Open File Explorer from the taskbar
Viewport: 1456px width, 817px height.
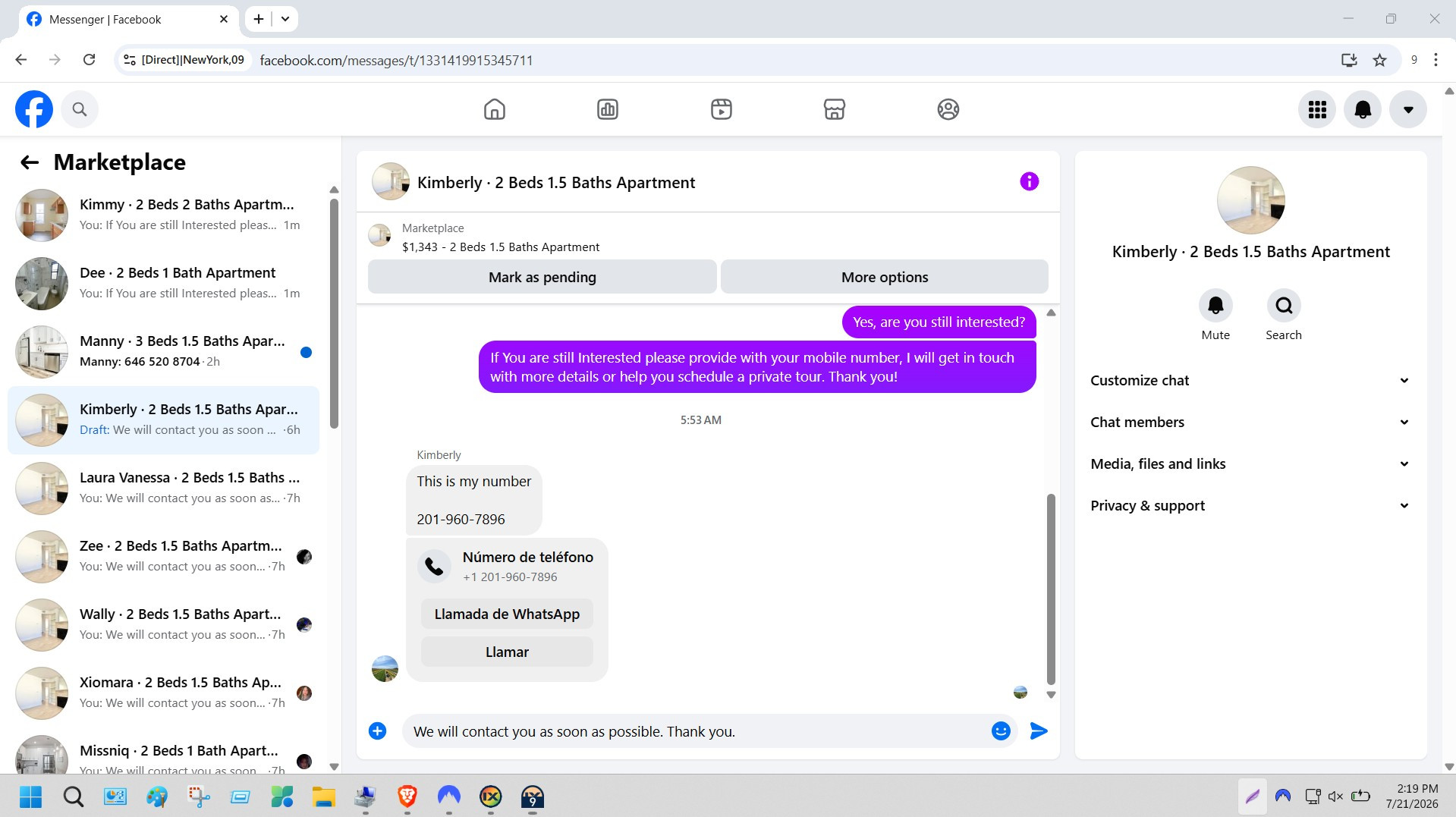[x=323, y=797]
